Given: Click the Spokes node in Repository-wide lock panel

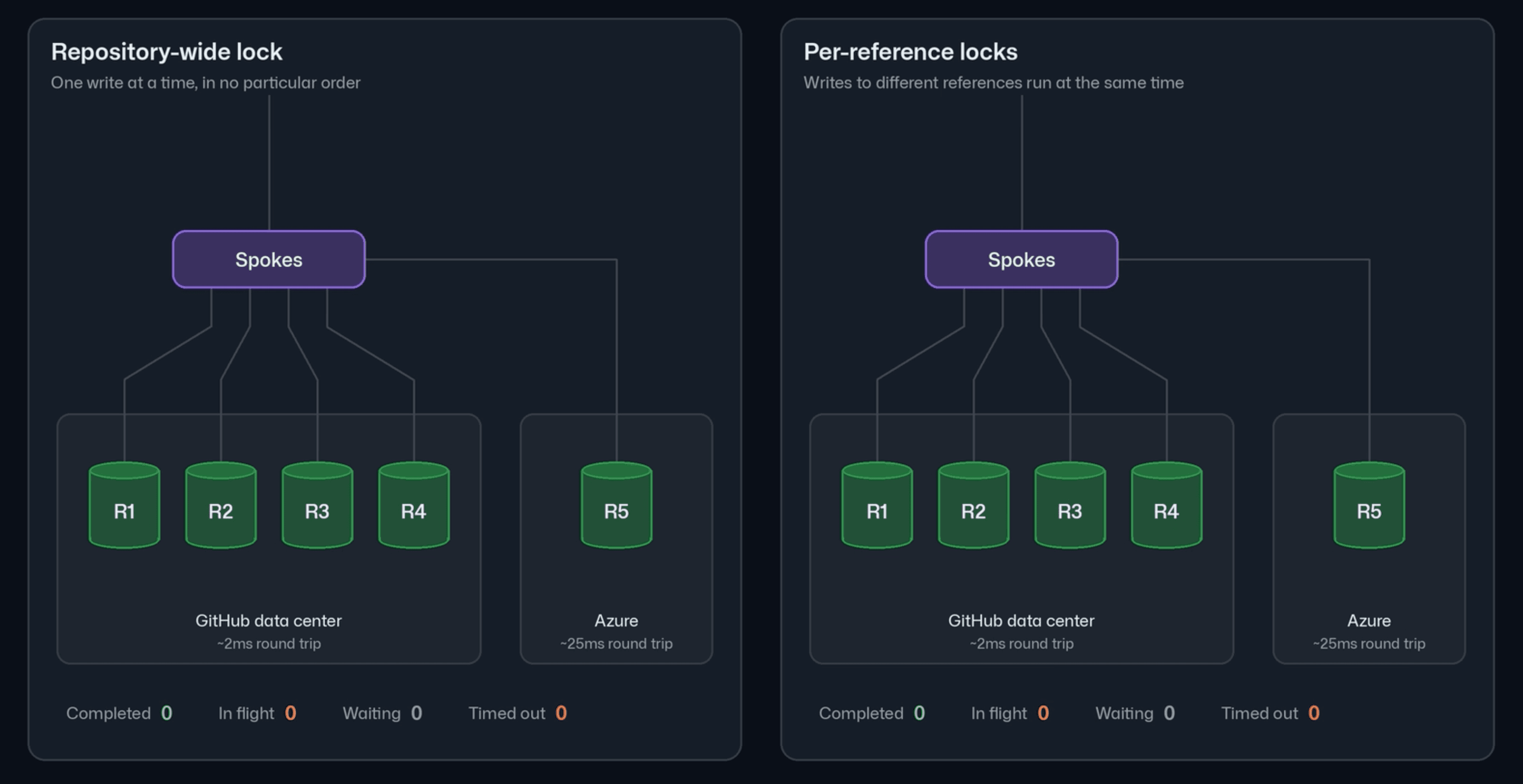Looking at the screenshot, I should pos(269,259).
